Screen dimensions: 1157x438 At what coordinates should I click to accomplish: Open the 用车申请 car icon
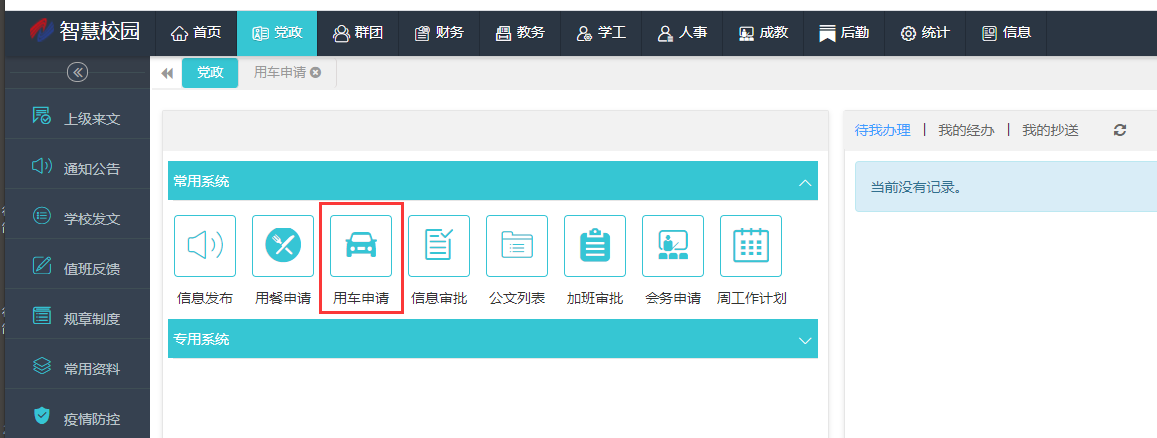[362, 246]
